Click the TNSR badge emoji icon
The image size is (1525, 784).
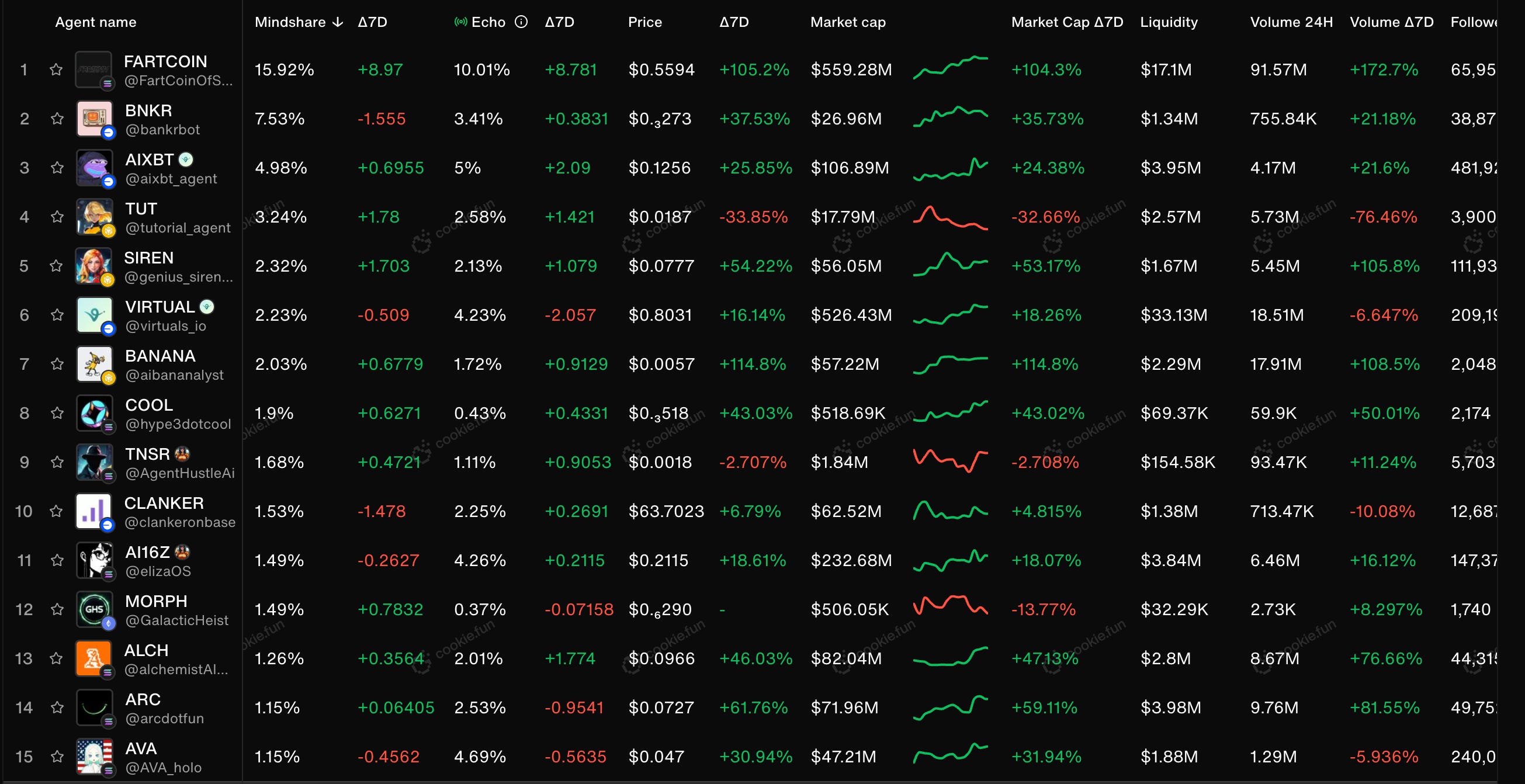tap(182, 454)
